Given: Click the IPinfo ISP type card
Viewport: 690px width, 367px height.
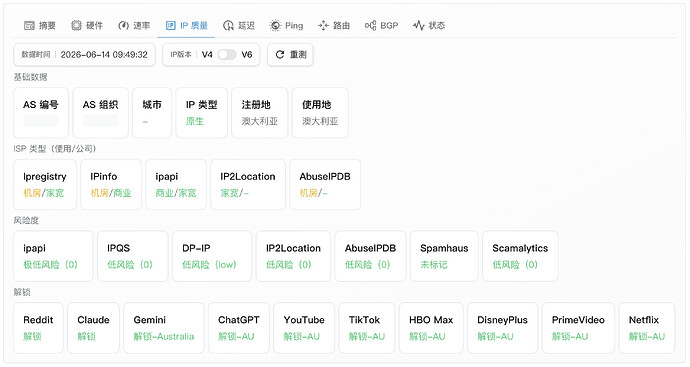Looking at the screenshot, I should [111, 184].
